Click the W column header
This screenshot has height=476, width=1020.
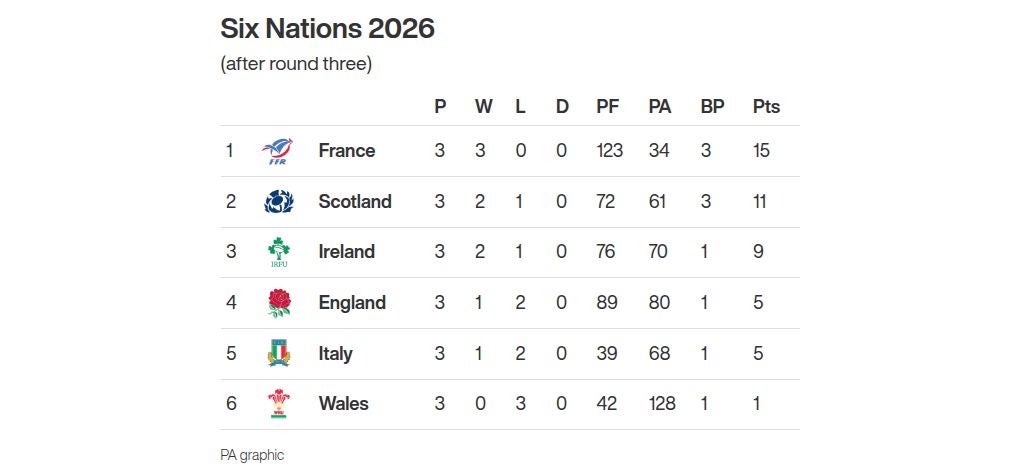483,106
